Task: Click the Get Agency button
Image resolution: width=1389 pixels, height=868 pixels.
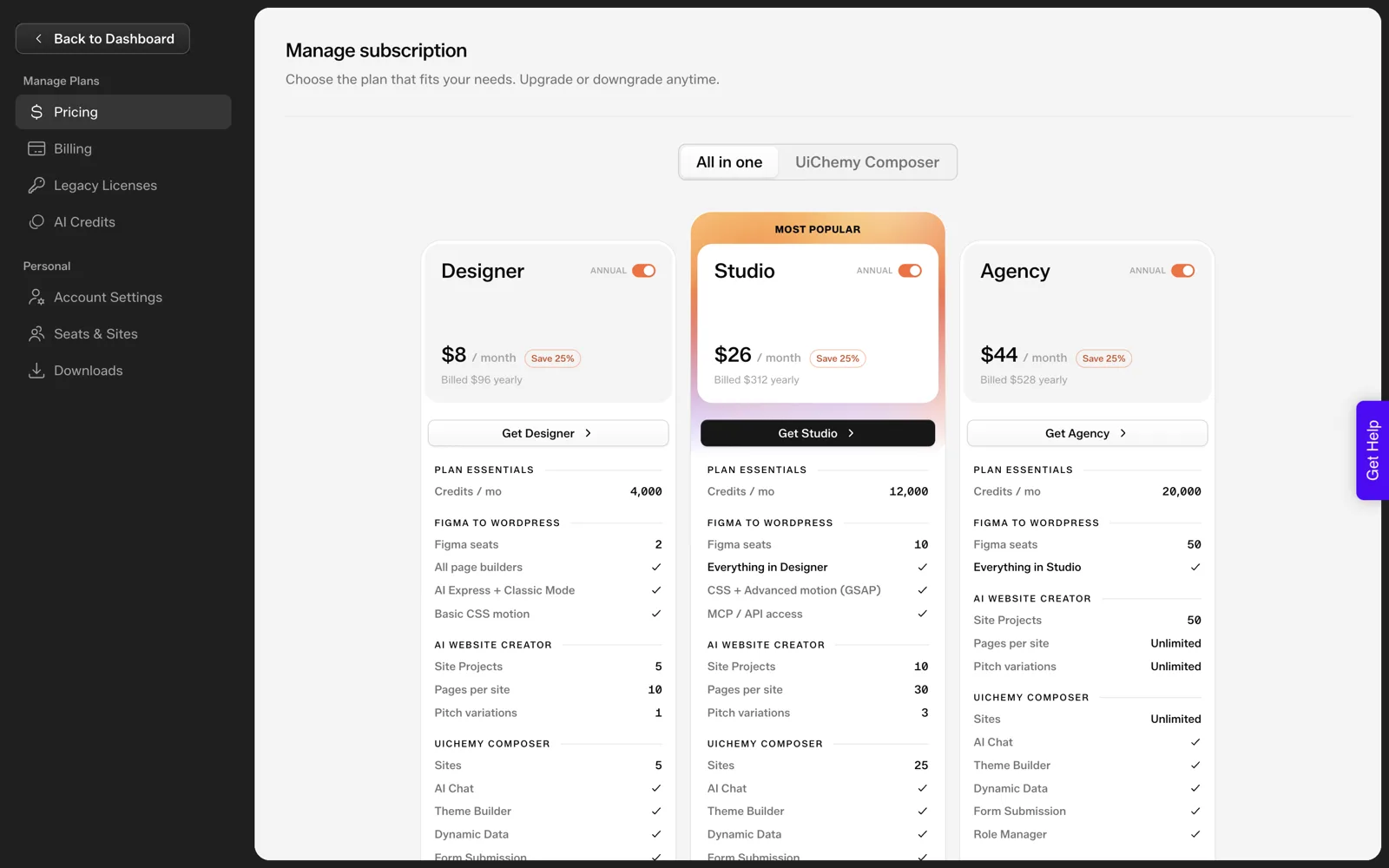Action: [1087, 433]
